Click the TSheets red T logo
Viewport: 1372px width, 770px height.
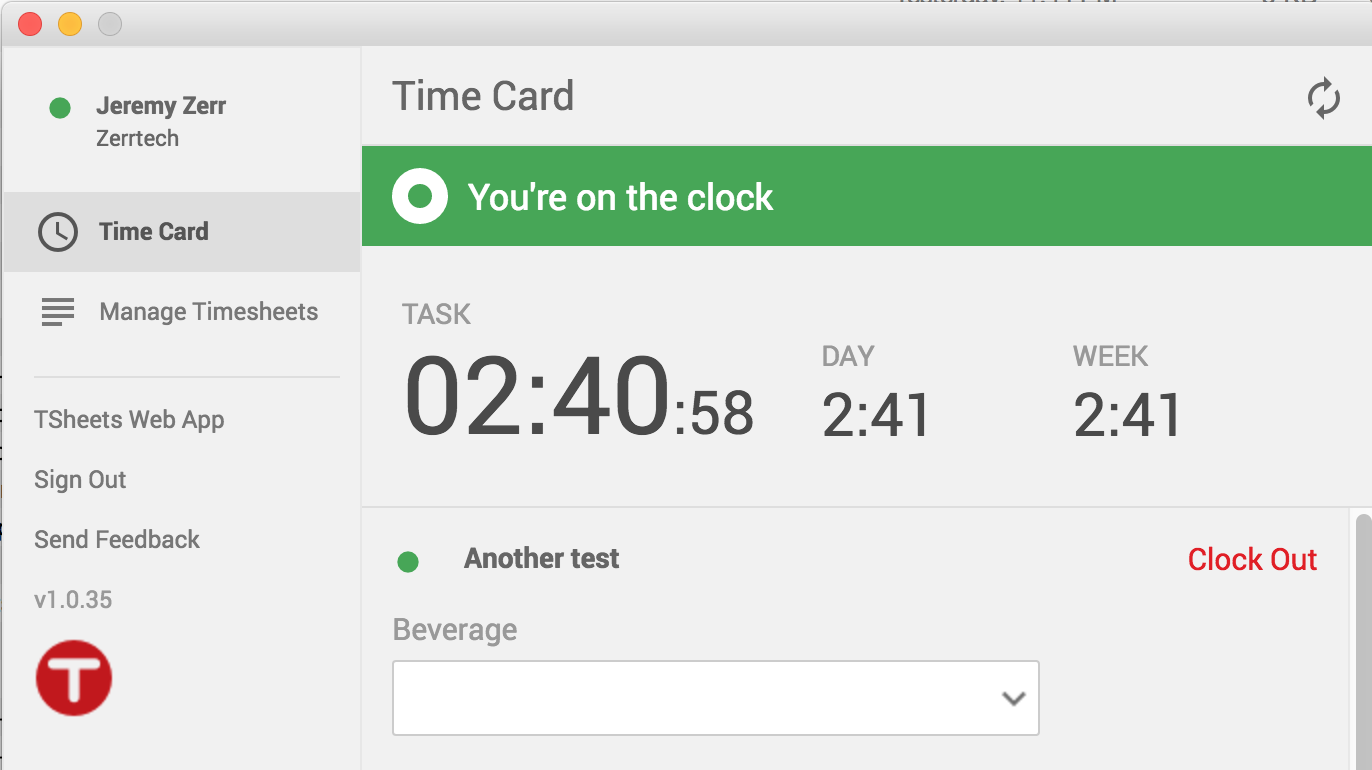[x=73, y=677]
